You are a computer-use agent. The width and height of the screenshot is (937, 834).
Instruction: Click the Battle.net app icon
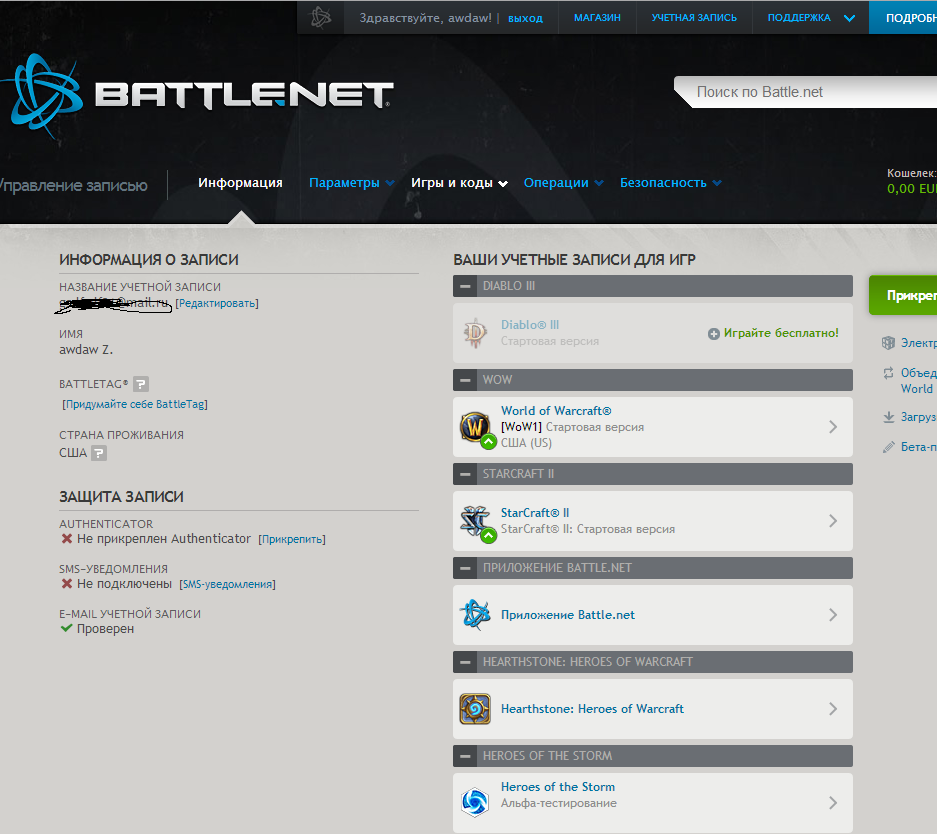tap(475, 615)
